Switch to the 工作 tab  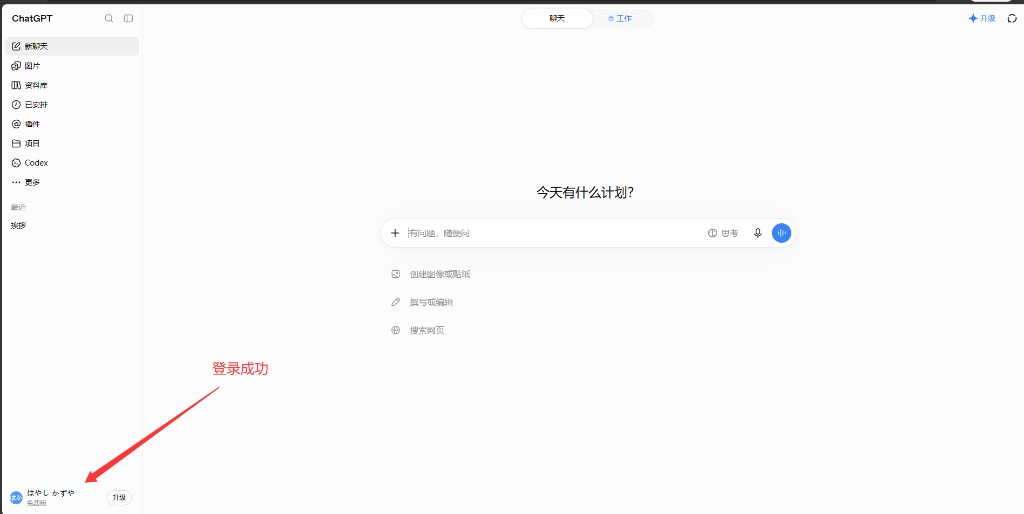point(620,18)
